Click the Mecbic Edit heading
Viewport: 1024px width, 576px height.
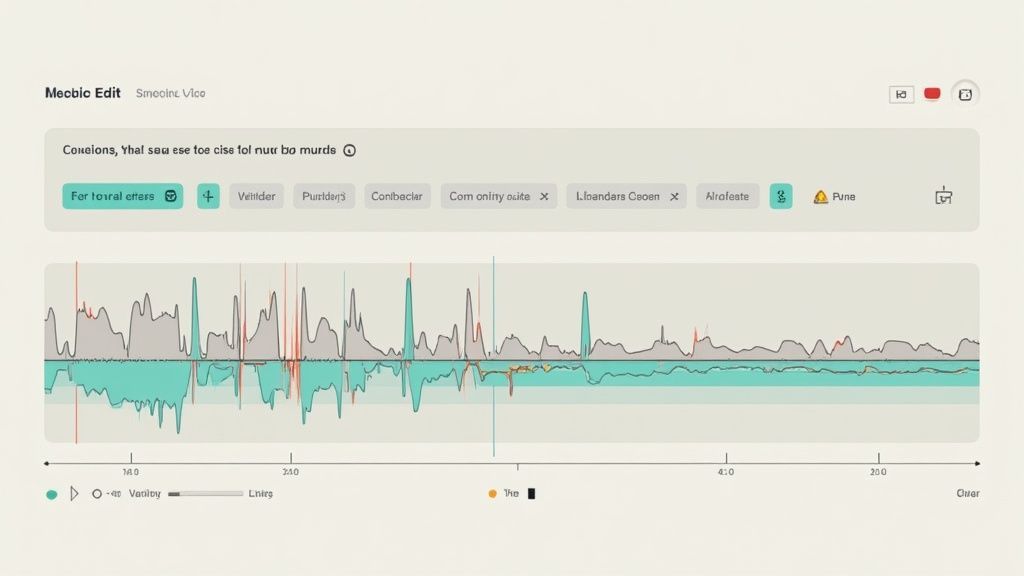[82, 92]
